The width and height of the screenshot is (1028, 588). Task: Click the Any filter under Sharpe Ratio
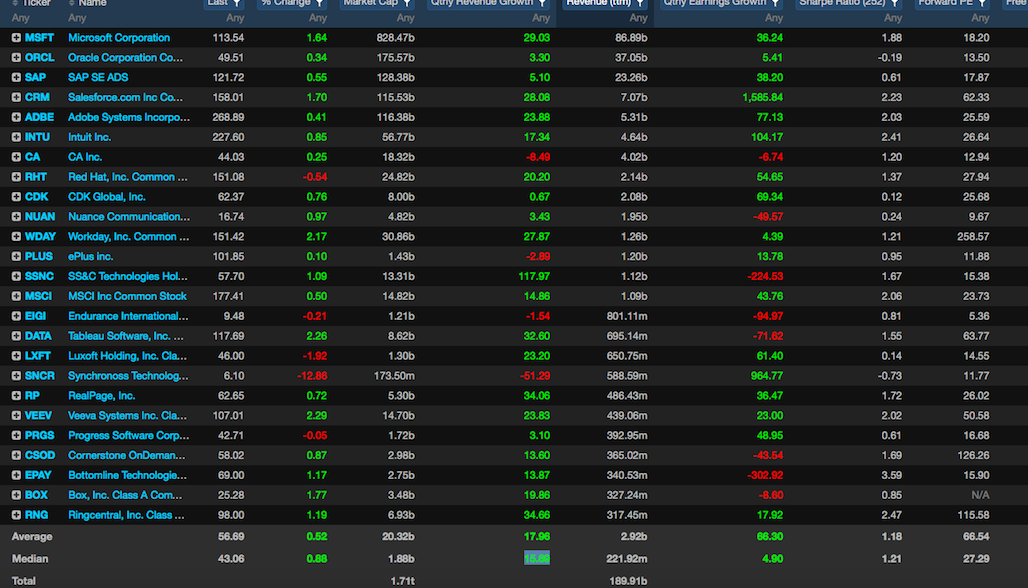(x=893, y=18)
